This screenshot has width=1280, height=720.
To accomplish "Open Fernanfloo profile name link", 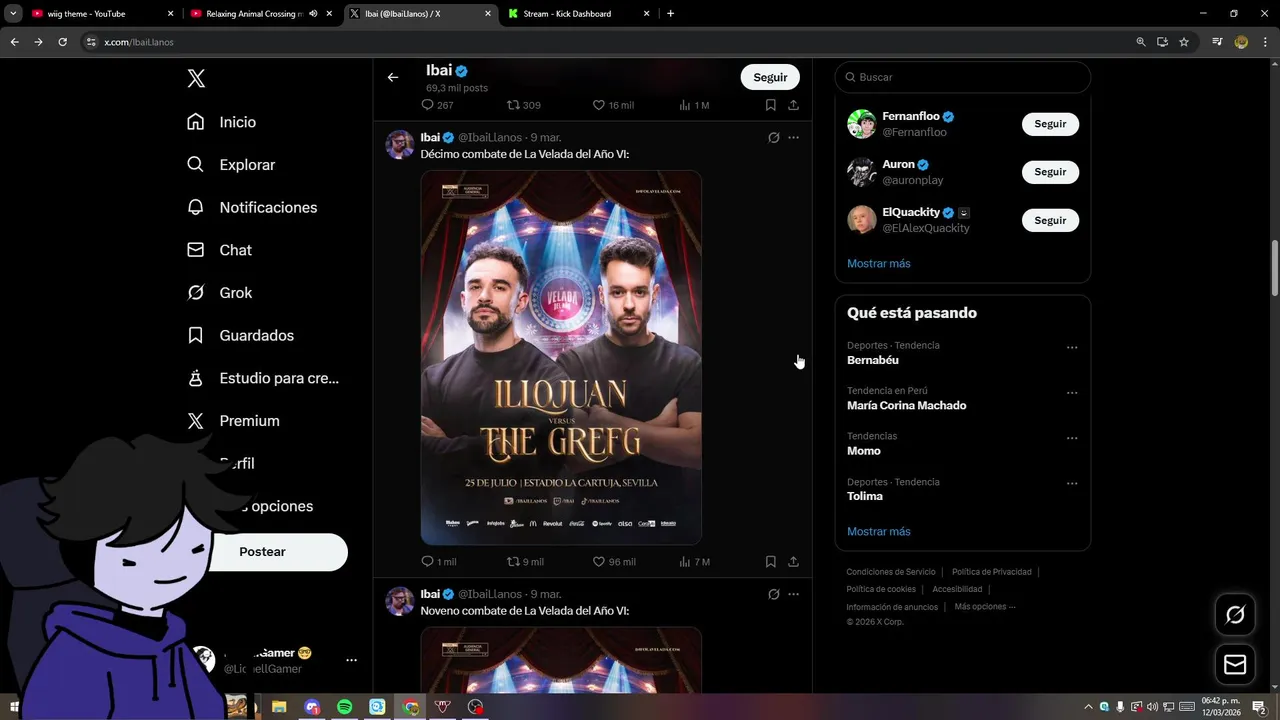I will tap(911, 116).
